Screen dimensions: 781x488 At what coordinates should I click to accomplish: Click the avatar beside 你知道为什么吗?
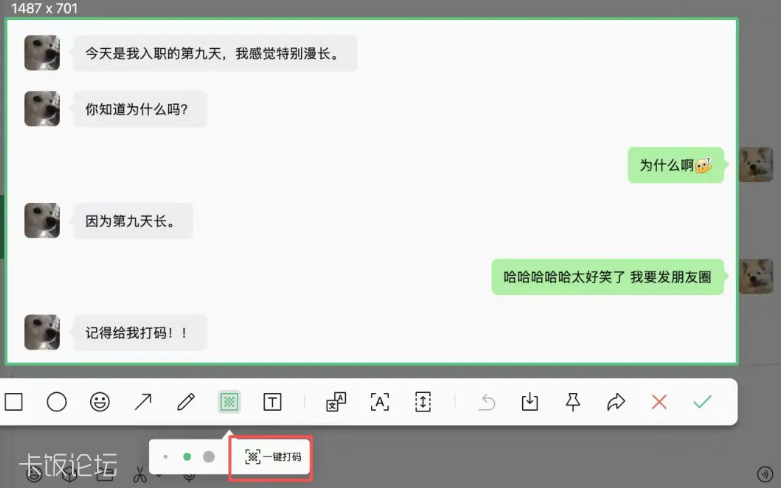pos(42,109)
